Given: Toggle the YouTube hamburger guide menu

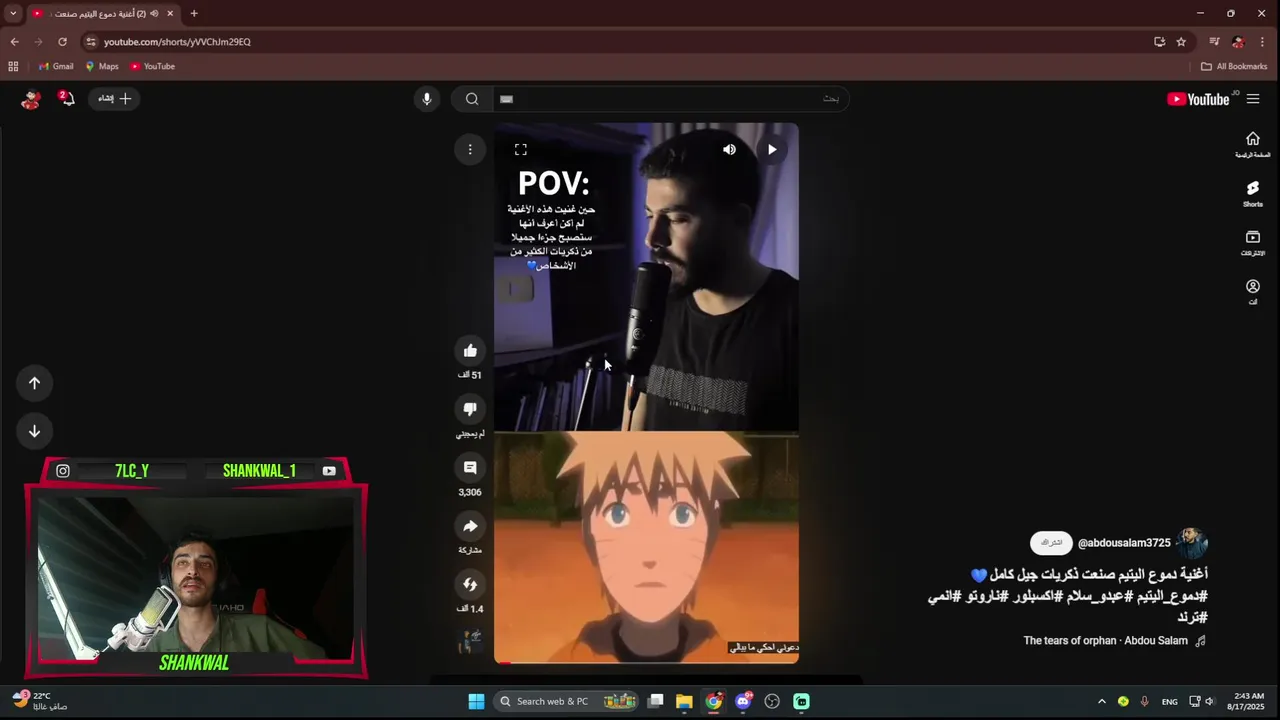Looking at the screenshot, I should coord(1253,99).
